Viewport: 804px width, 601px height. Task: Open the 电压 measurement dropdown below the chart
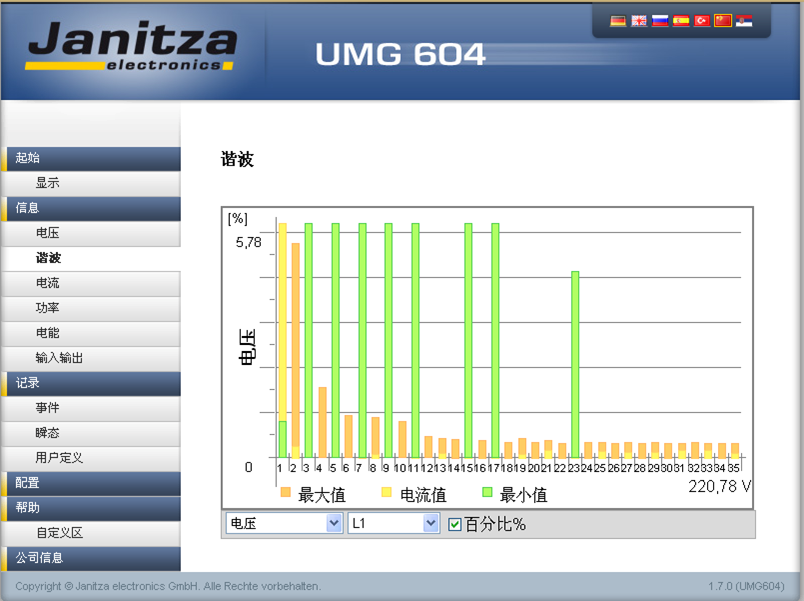click(284, 523)
